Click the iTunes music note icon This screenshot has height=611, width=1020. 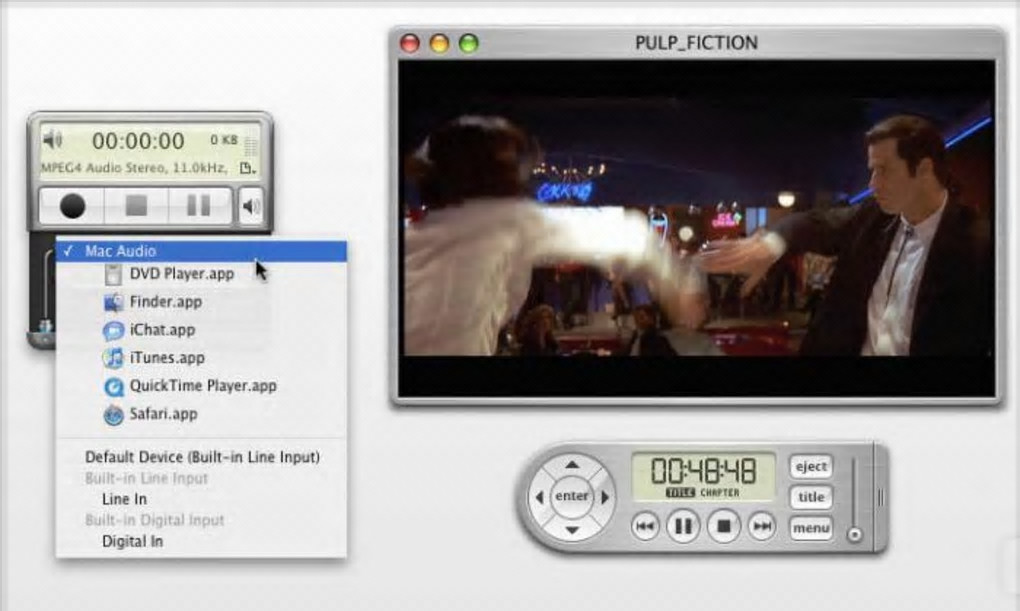(x=113, y=358)
